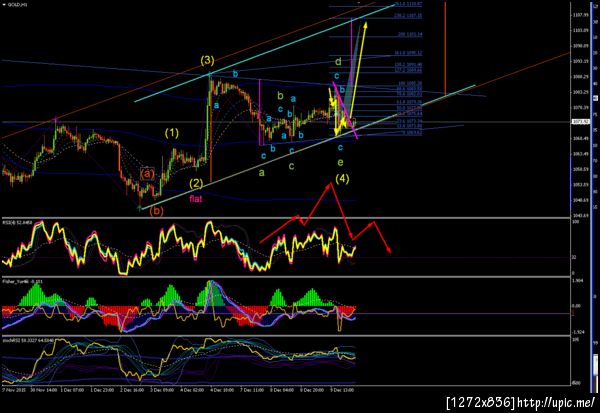Screen dimensions: 600x413
Task: Select the 161.8 Fibonacci level label
Action: coord(408,53)
